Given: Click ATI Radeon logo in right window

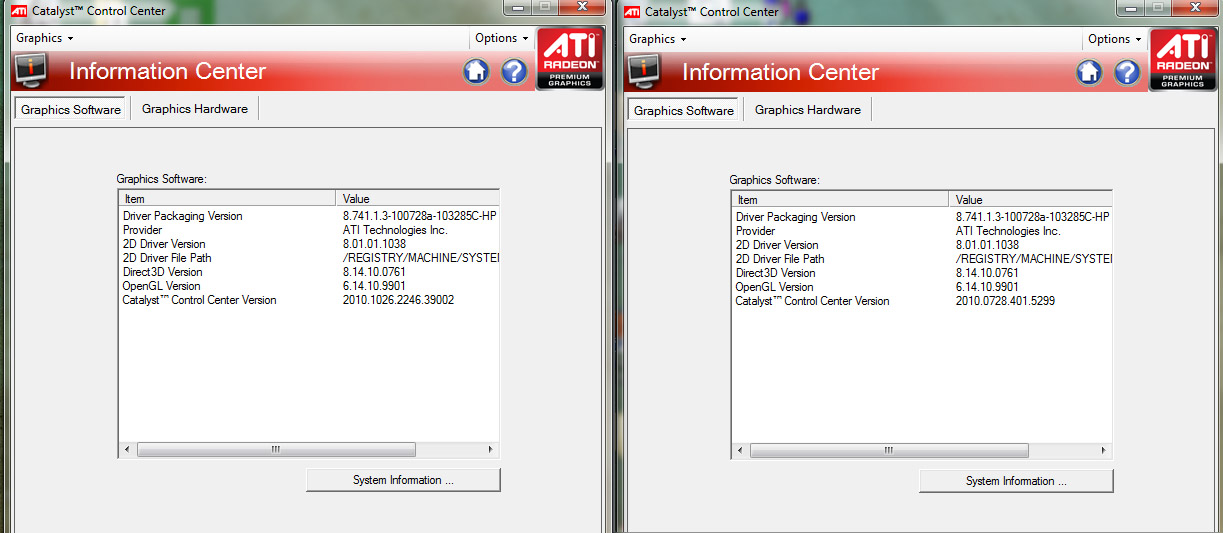Looking at the screenshot, I should click(1183, 60).
